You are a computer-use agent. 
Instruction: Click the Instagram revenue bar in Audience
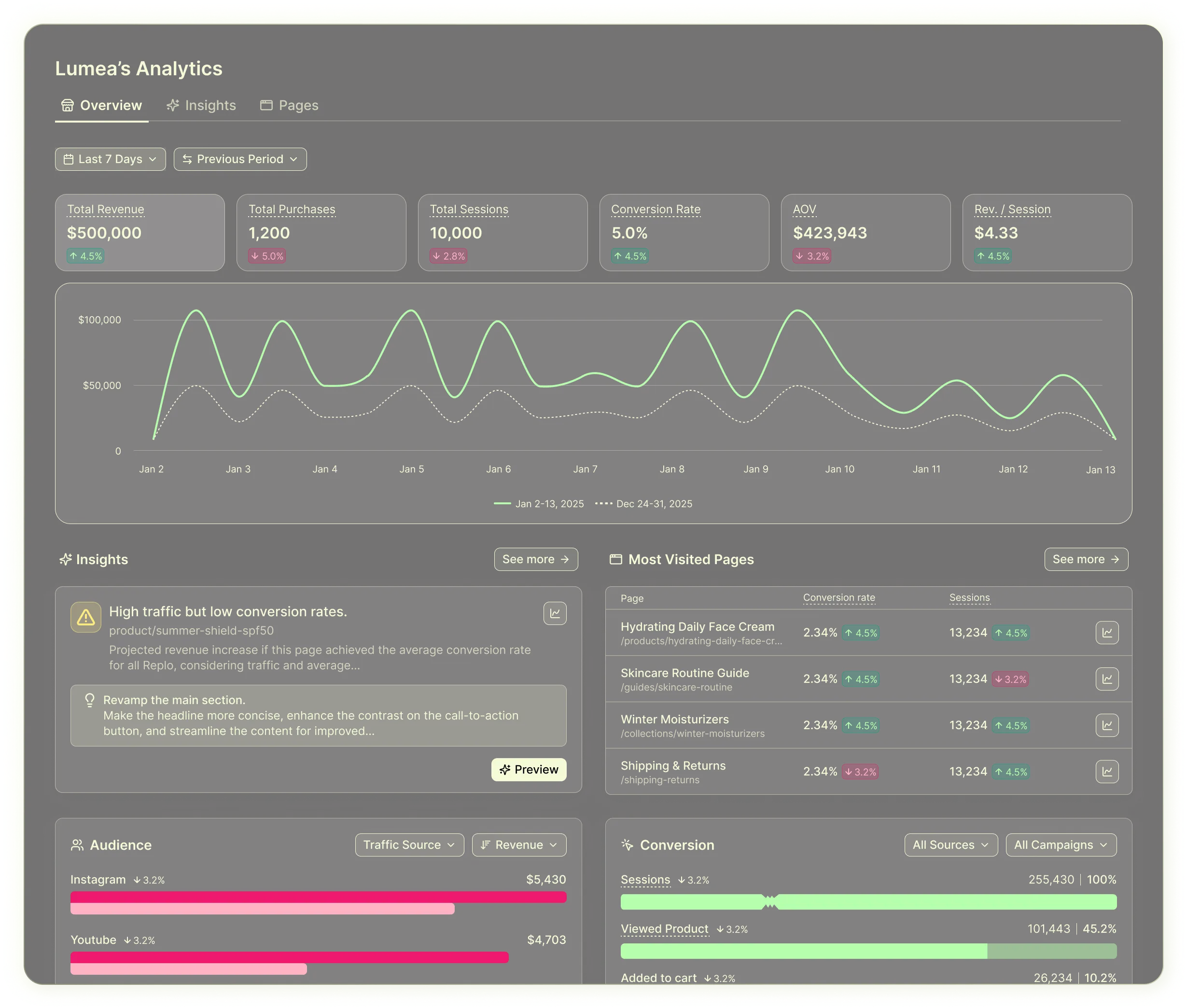(318, 897)
